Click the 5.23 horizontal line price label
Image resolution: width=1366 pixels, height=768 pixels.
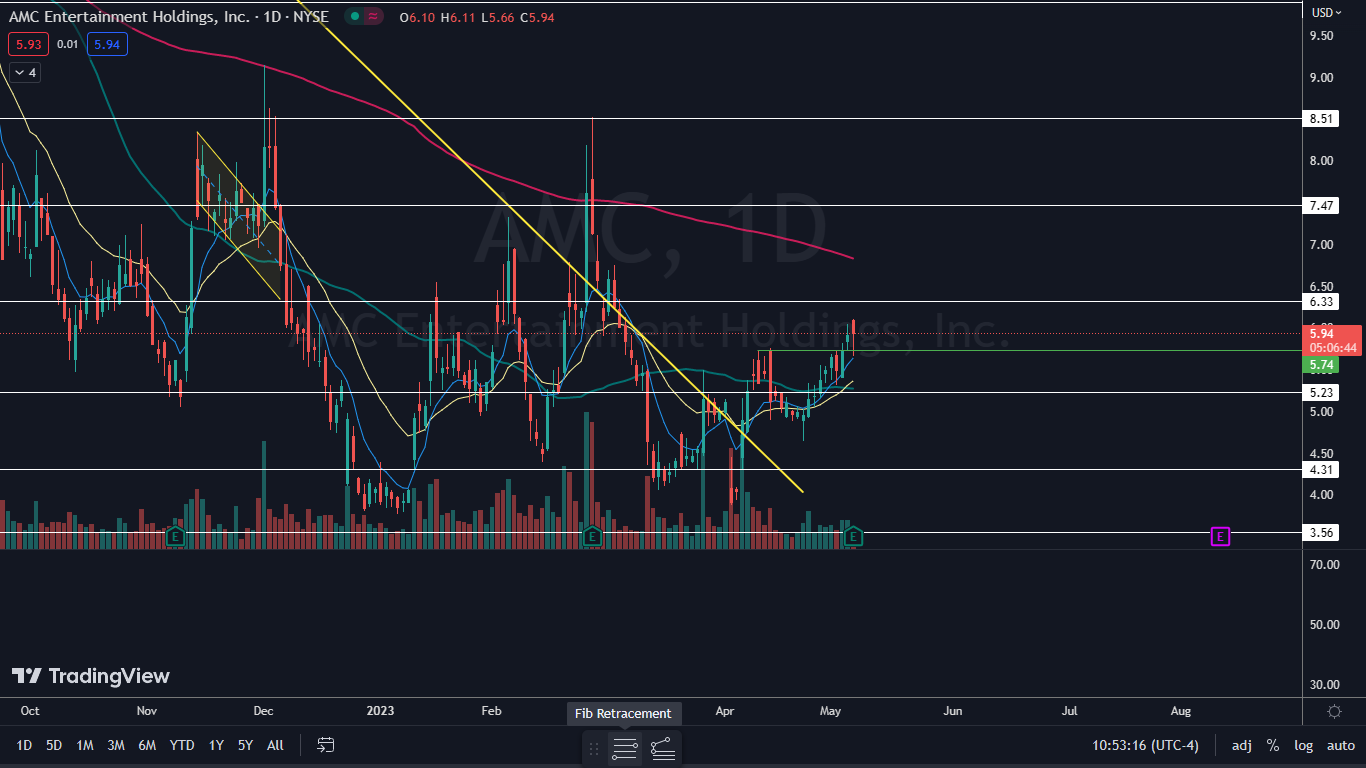click(x=1322, y=393)
